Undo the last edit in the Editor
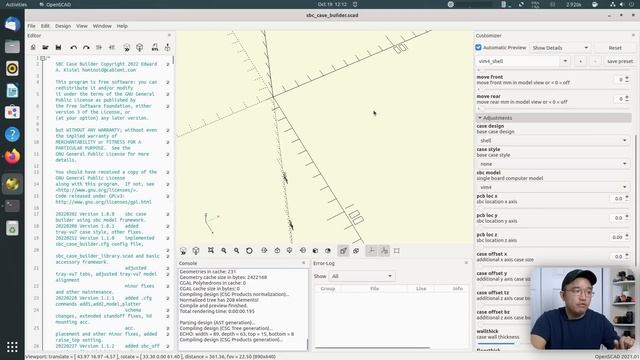 tap(73, 47)
